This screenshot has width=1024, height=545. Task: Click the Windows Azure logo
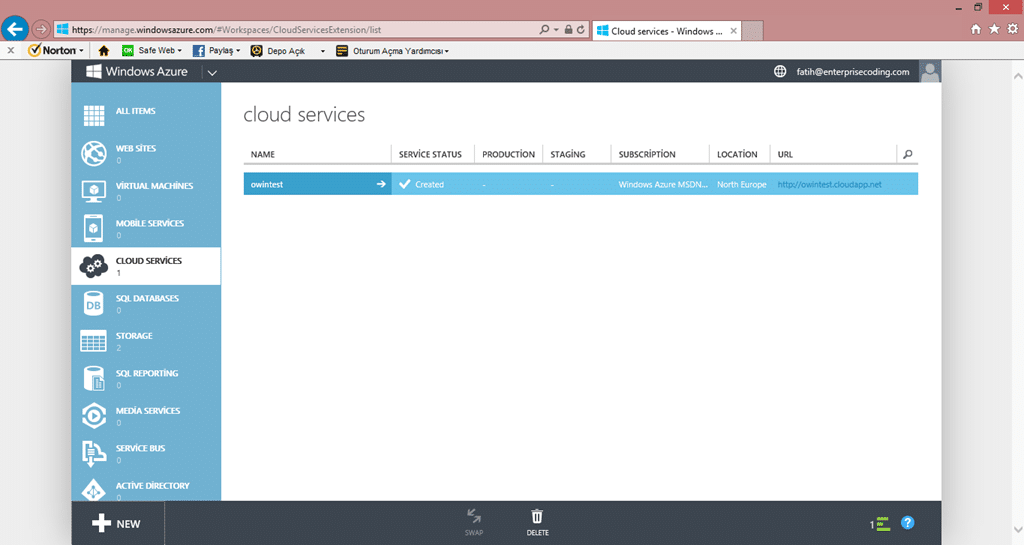[x=137, y=71]
